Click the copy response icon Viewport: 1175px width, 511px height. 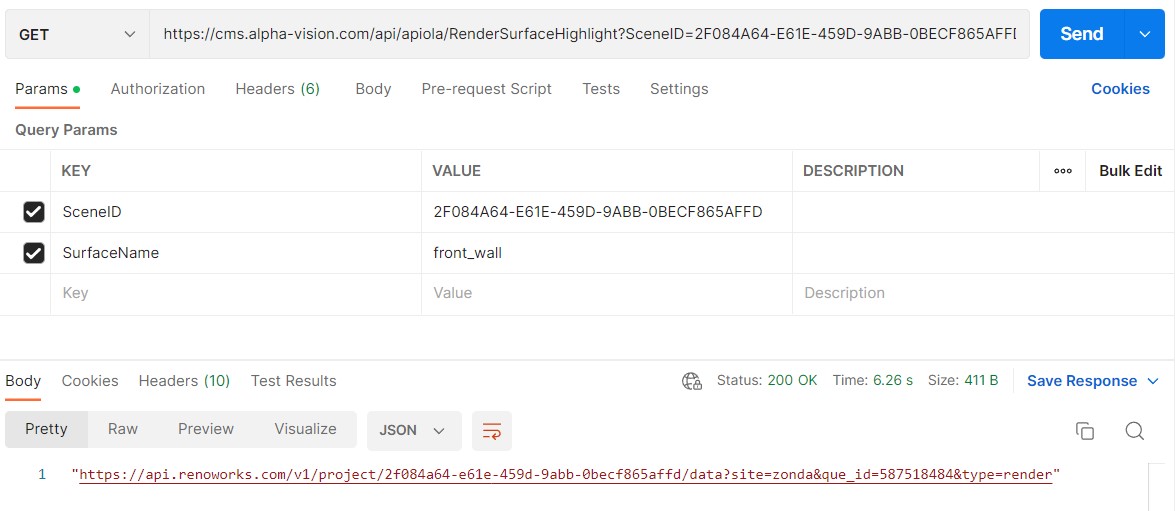pos(1084,431)
